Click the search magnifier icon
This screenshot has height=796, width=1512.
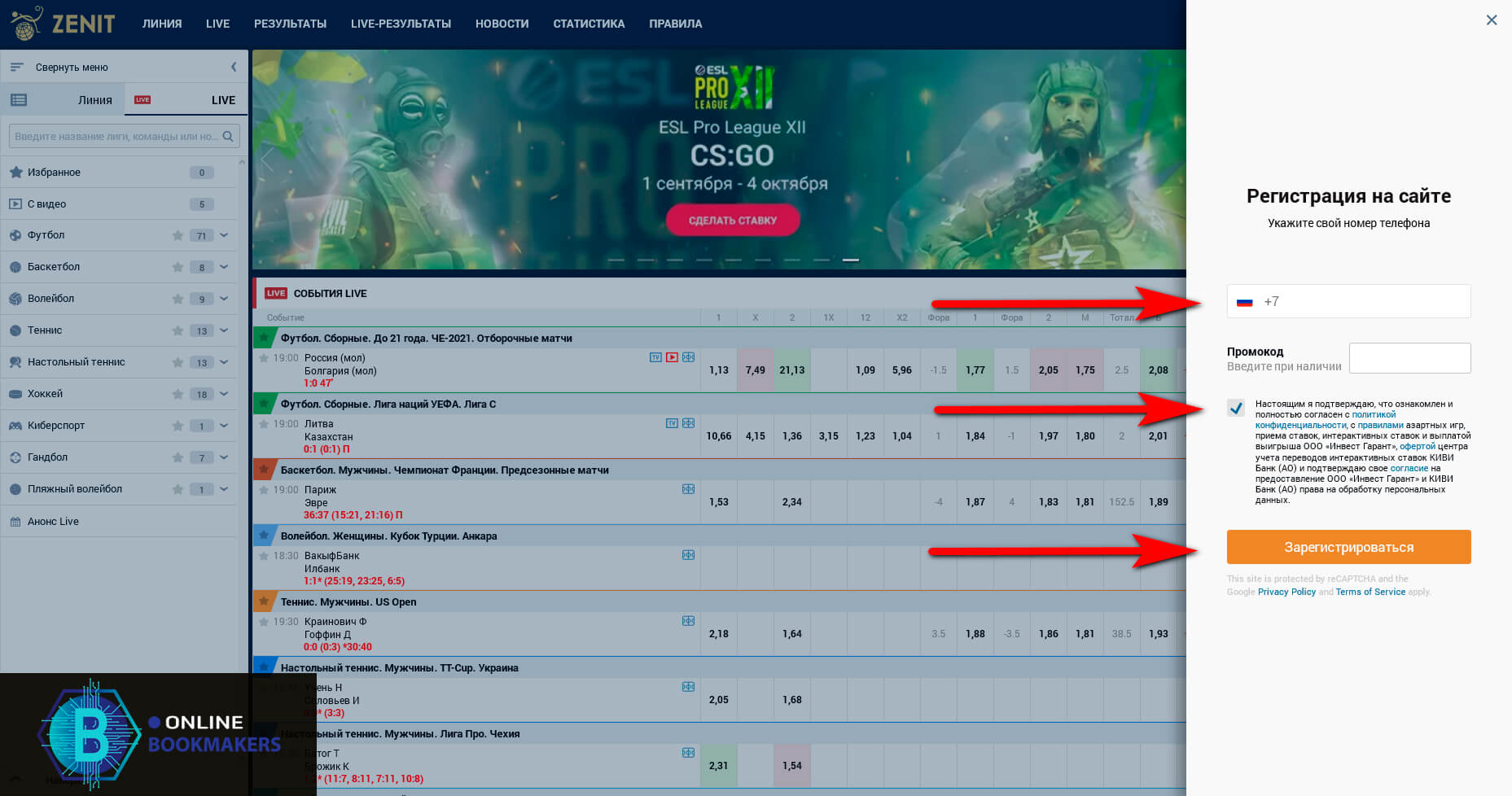[x=228, y=136]
